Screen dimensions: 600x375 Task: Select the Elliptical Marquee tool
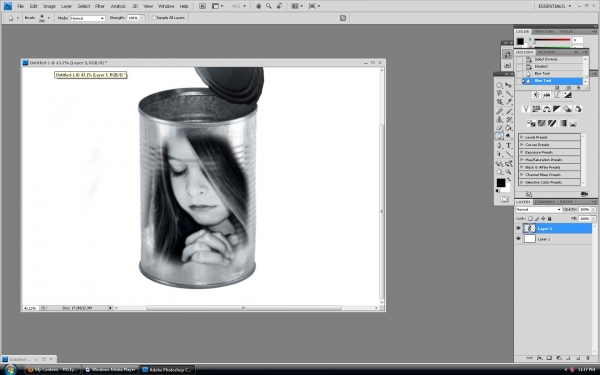tap(499, 85)
